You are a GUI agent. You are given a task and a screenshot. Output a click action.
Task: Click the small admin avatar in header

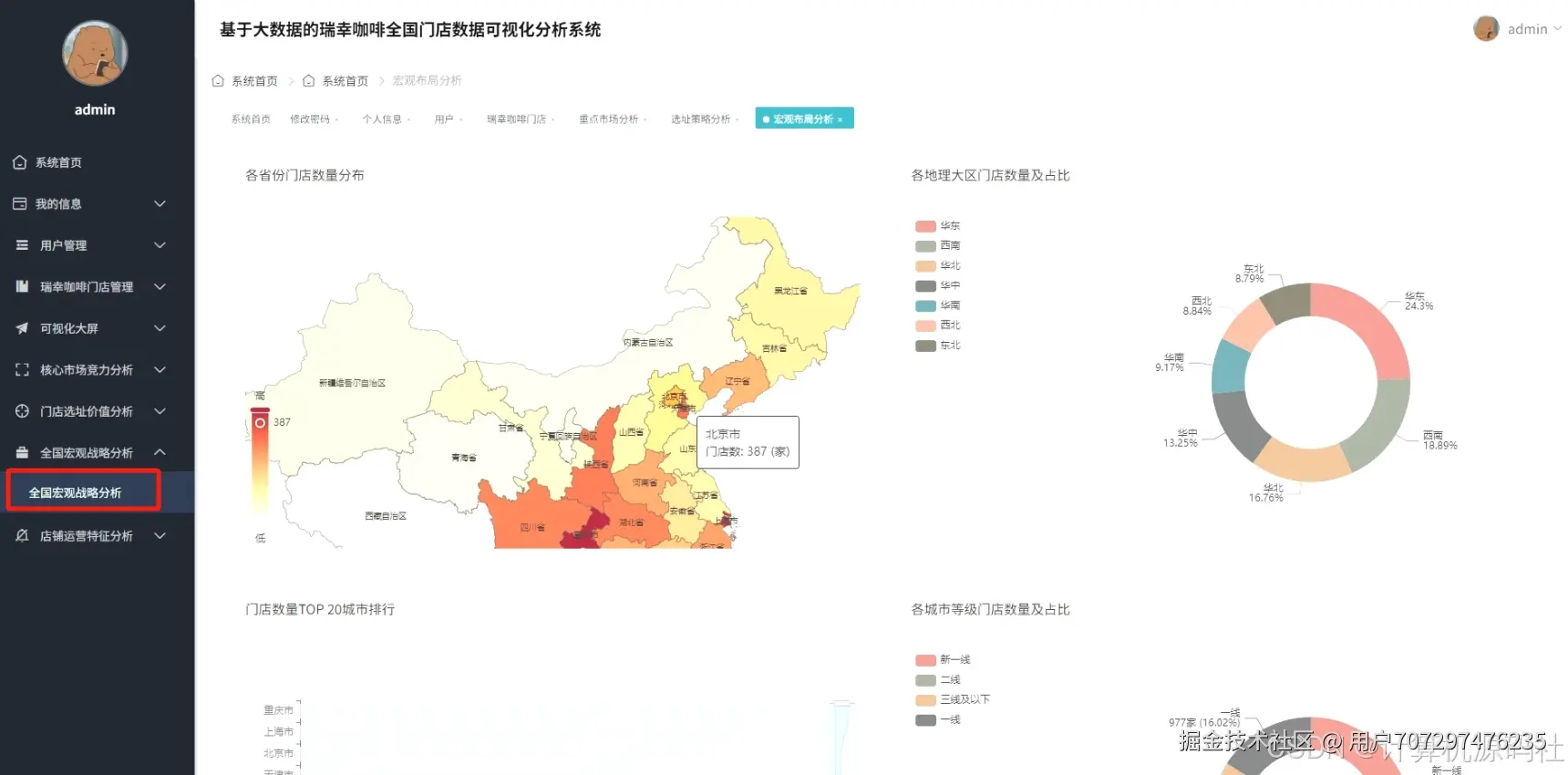point(1486,29)
